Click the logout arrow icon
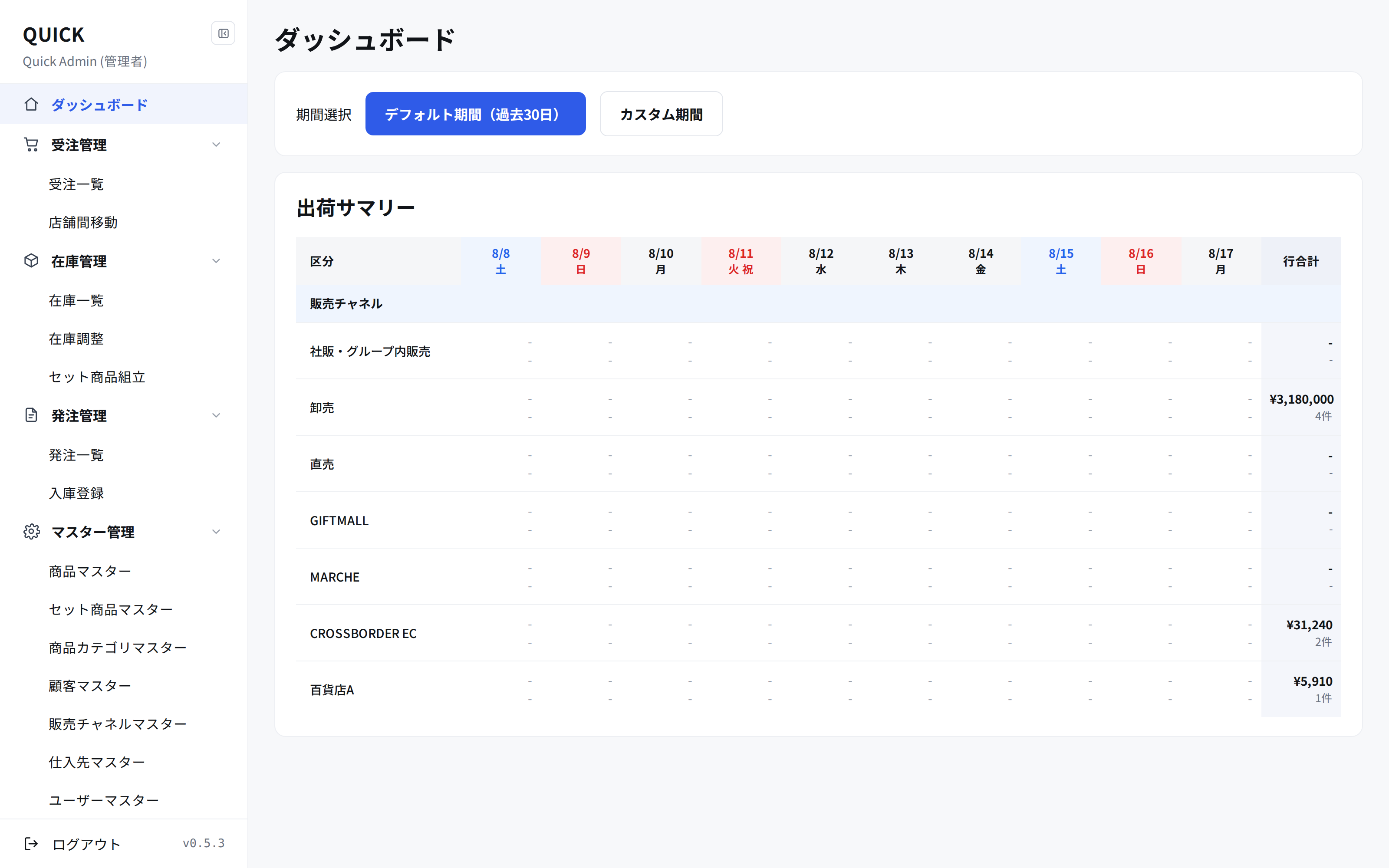This screenshot has height=868, width=1389. point(31,843)
